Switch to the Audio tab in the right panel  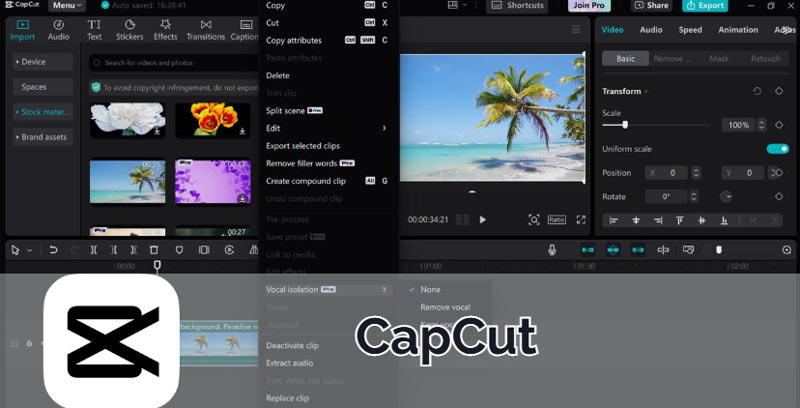[651, 30]
